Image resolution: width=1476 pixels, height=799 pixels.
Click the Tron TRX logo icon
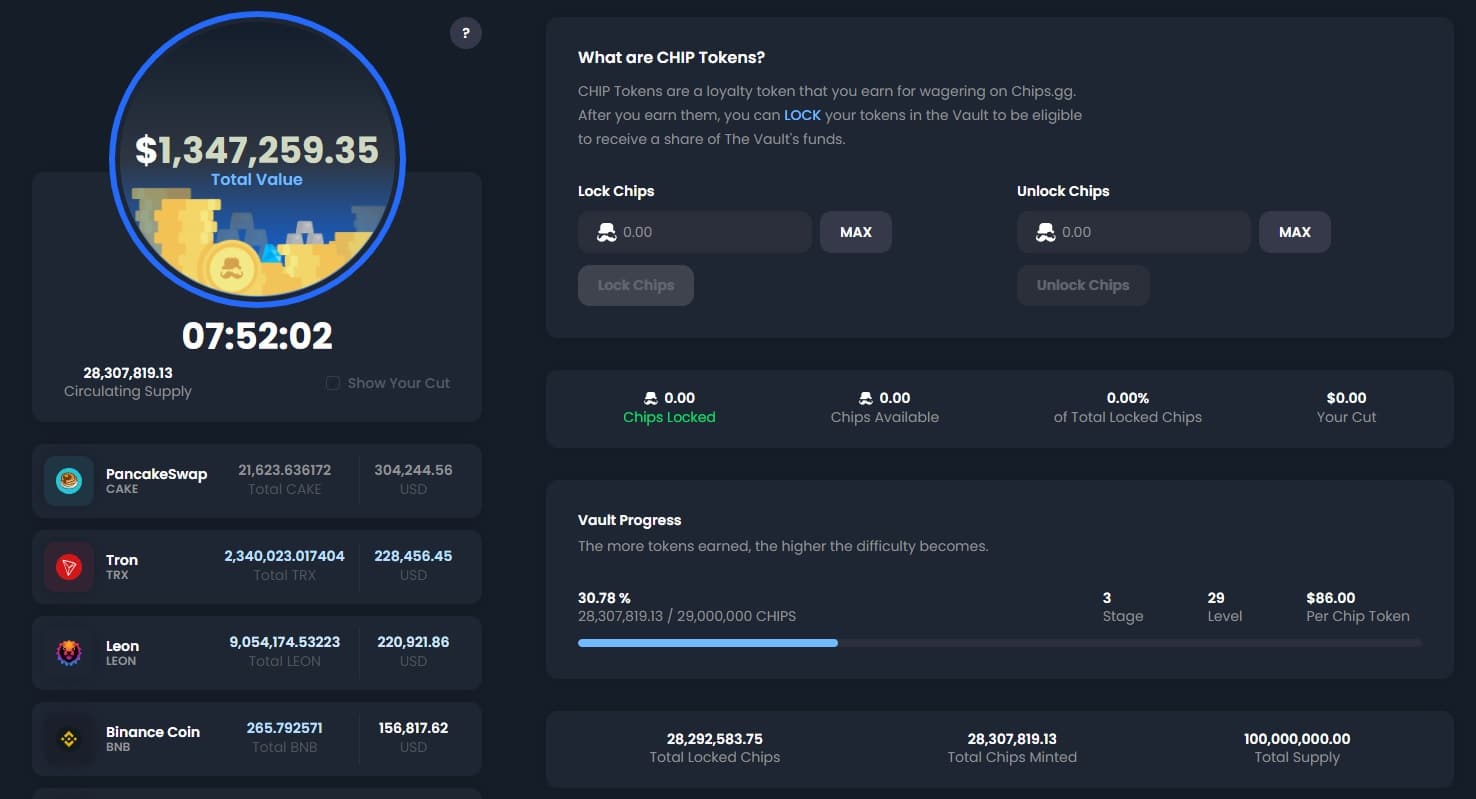(69, 567)
